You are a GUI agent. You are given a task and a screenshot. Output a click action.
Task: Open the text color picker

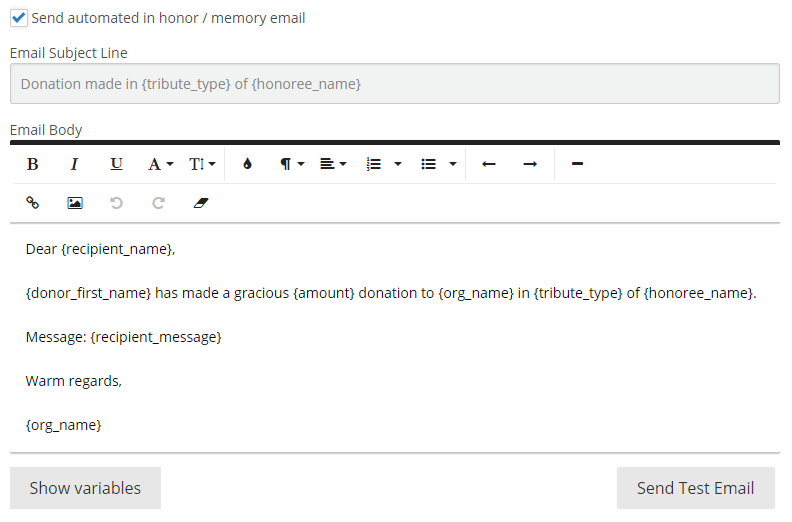pos(247,164)
